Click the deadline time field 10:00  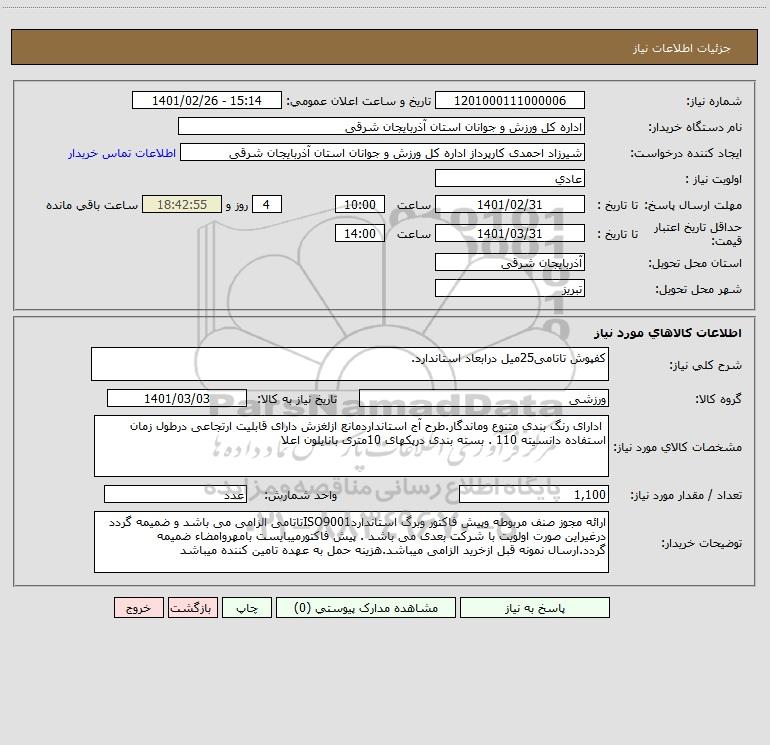point(359,205)
